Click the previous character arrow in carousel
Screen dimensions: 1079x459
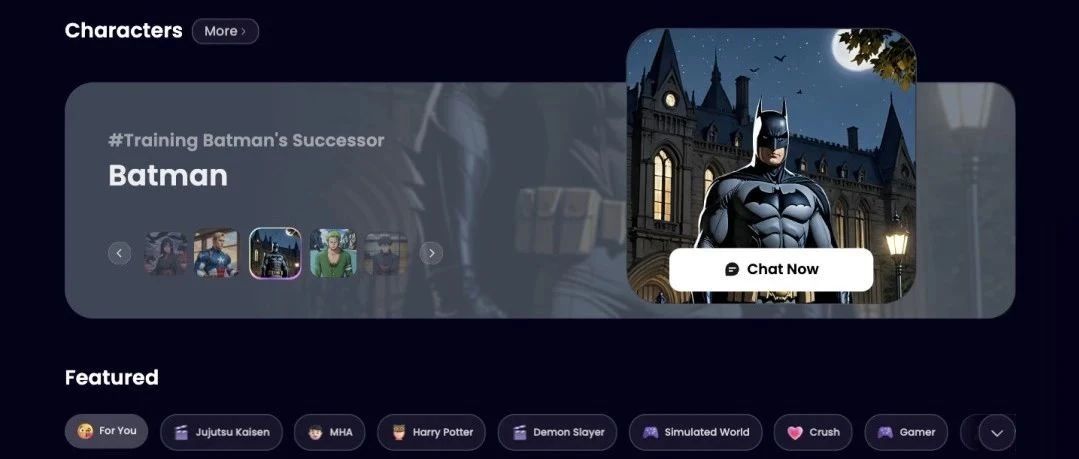[119, 253]
